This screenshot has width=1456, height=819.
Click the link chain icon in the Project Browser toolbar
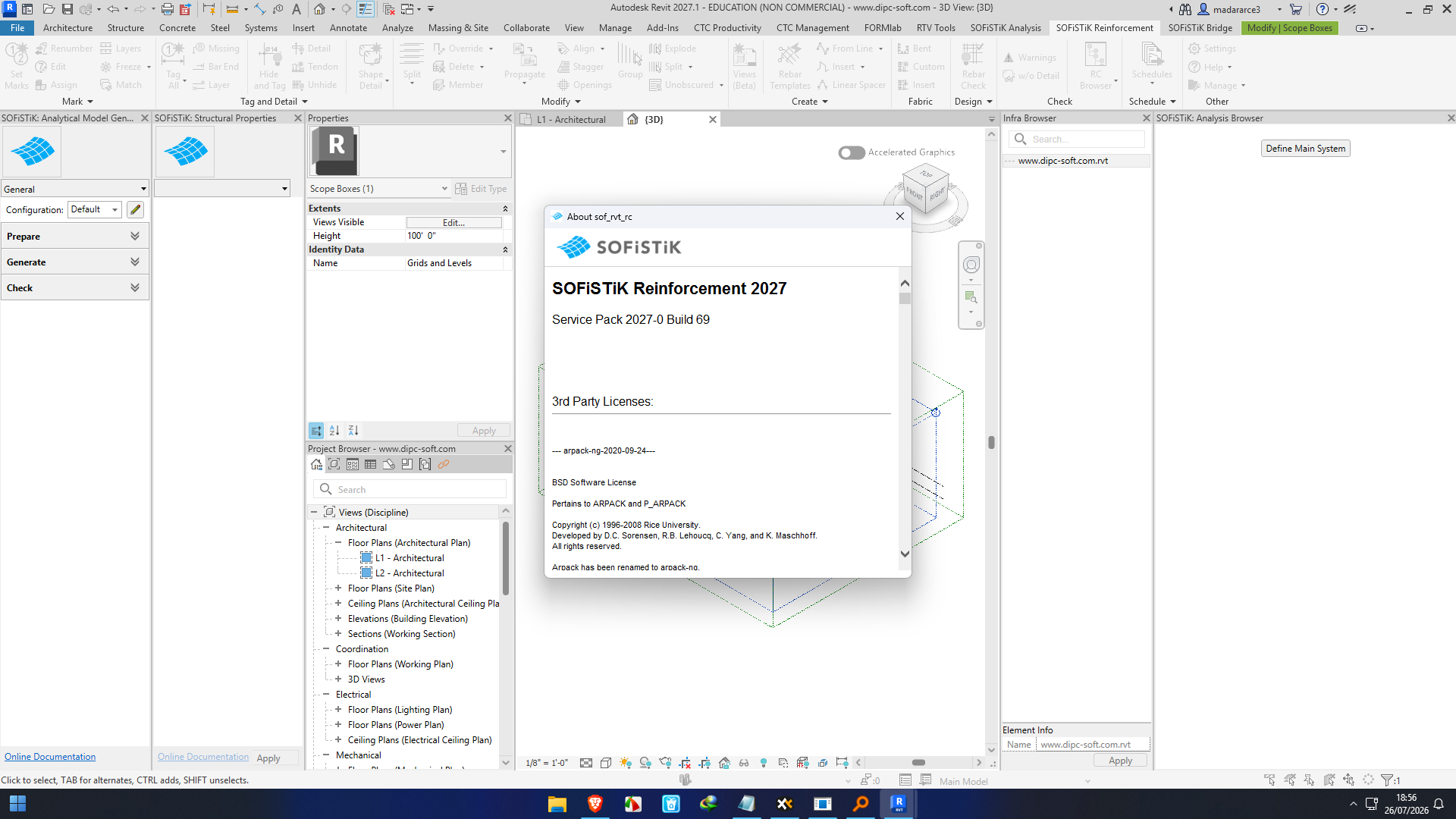coord(444,464)
